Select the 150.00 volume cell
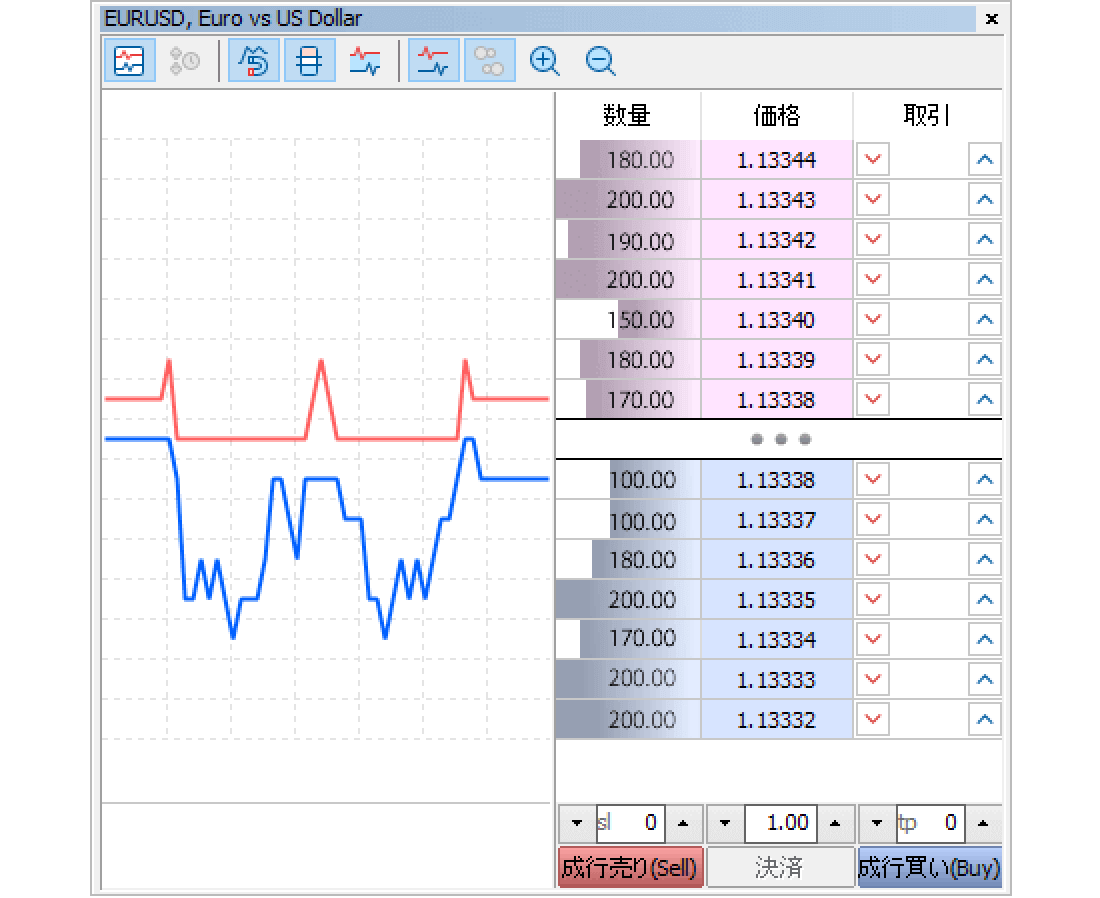The height and width of the screenshot is (898, 1100). pos(629,320)
